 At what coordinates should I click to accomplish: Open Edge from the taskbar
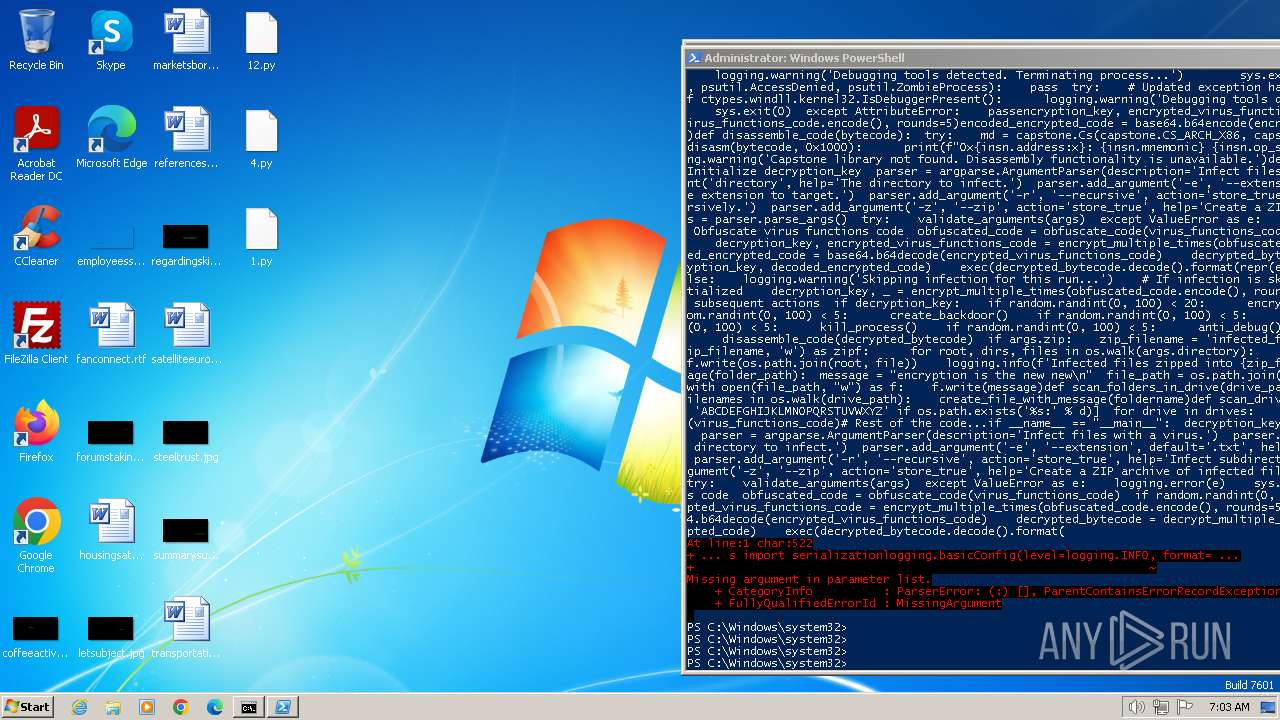pyautogui.click(x=215, y=707)
